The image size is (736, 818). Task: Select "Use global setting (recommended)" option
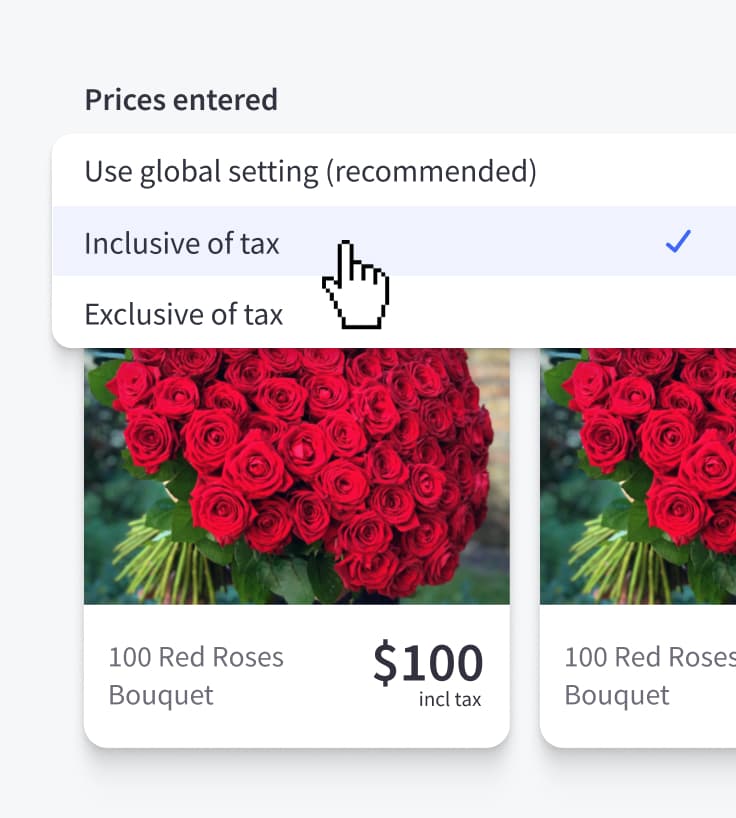(x=310, y=172)
